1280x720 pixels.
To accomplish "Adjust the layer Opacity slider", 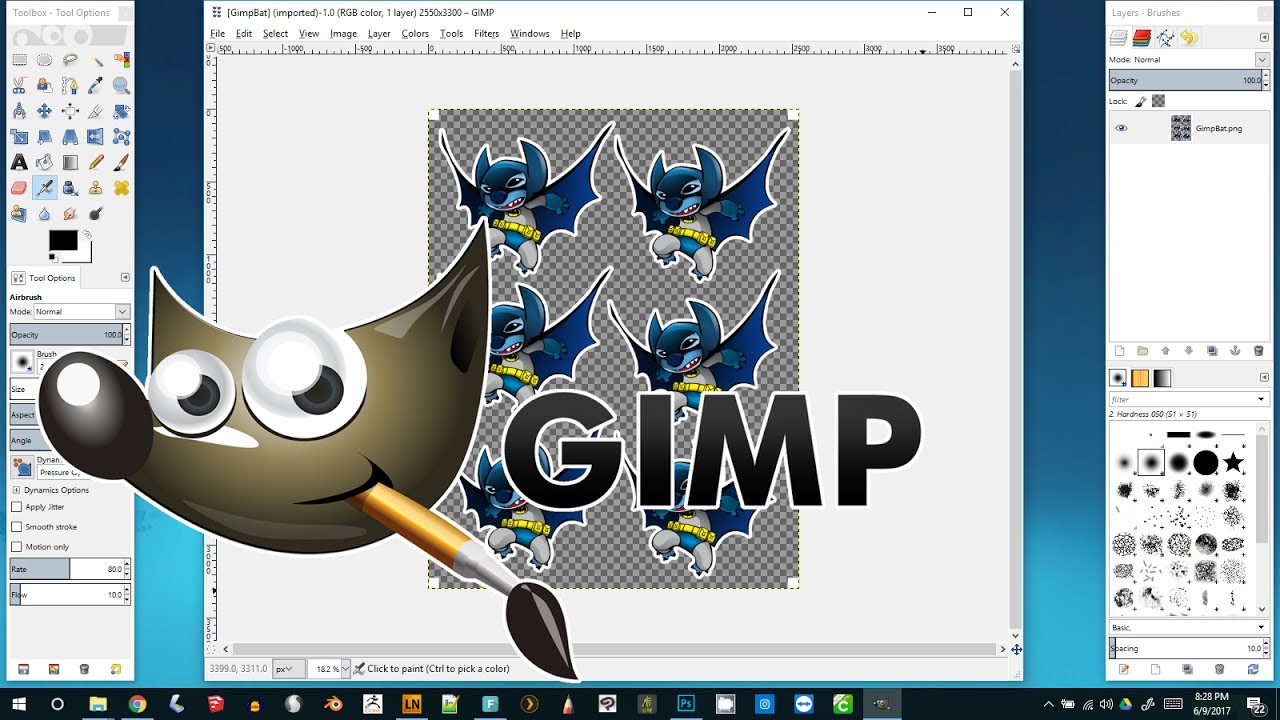I will click(x=1189, y=80).
